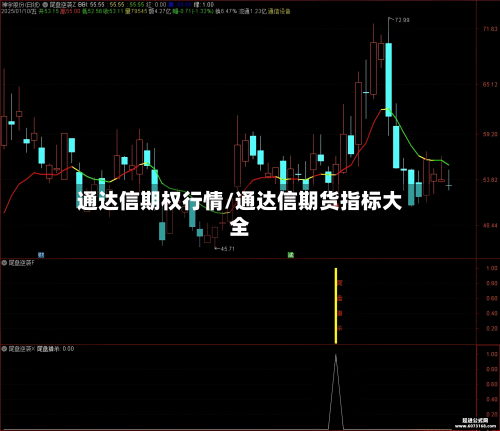Click the 45.71 low price label
Image resolution: width=500 pixels, height=431 pixels.
(228, 249)
